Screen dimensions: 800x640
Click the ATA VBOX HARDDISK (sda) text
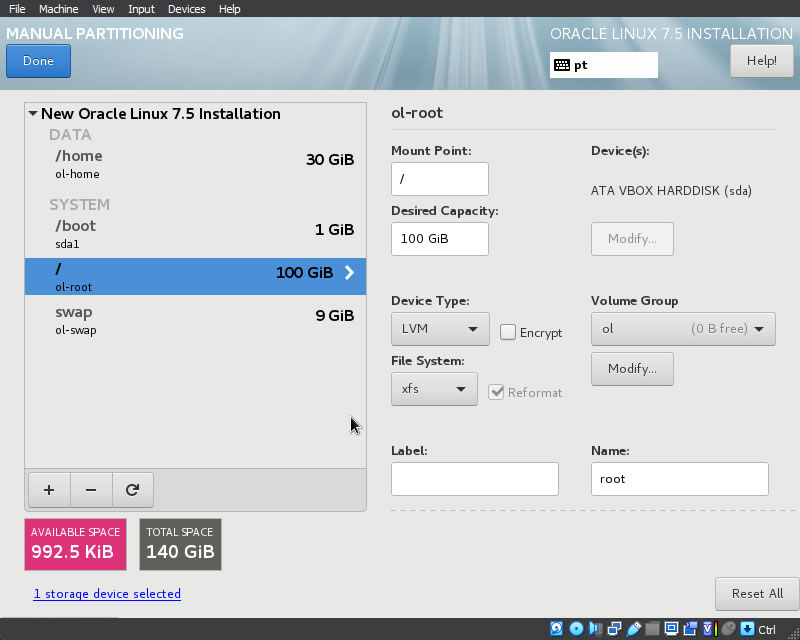tap(671, 191)
